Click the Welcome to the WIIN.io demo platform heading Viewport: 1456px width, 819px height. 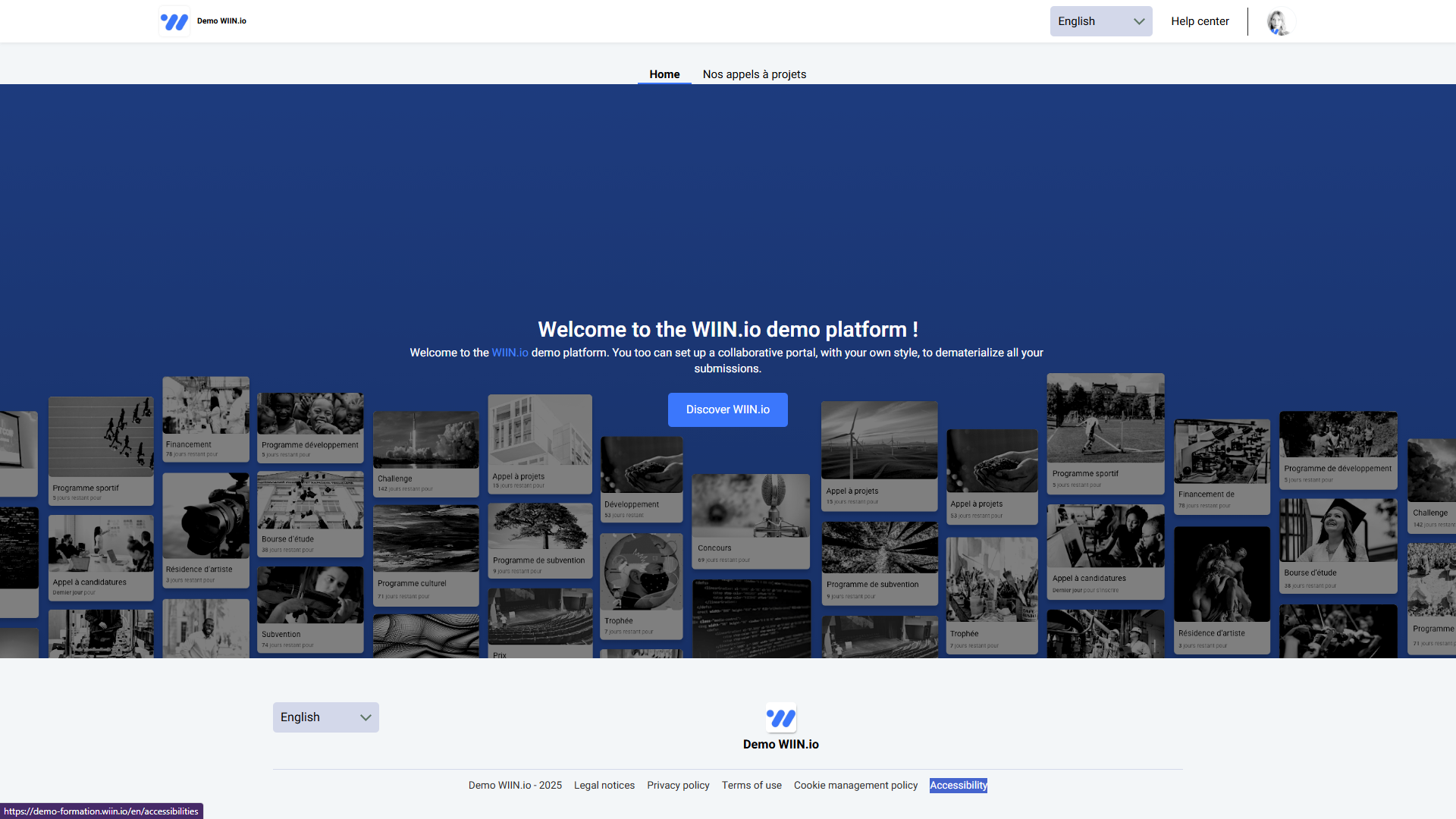[728, 329]
